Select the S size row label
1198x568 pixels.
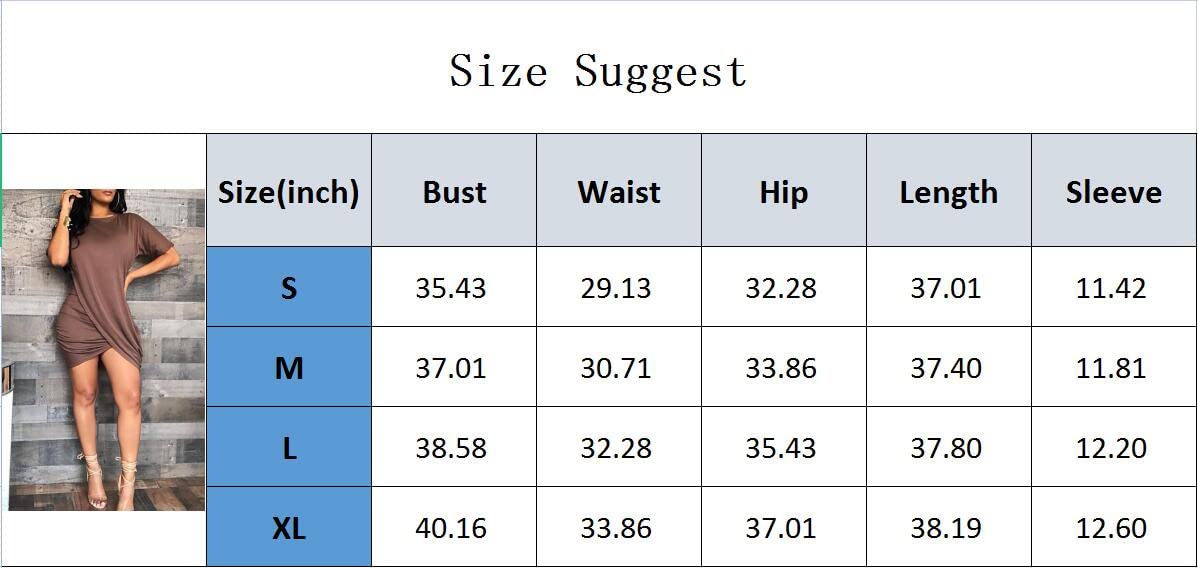[289, 288]
